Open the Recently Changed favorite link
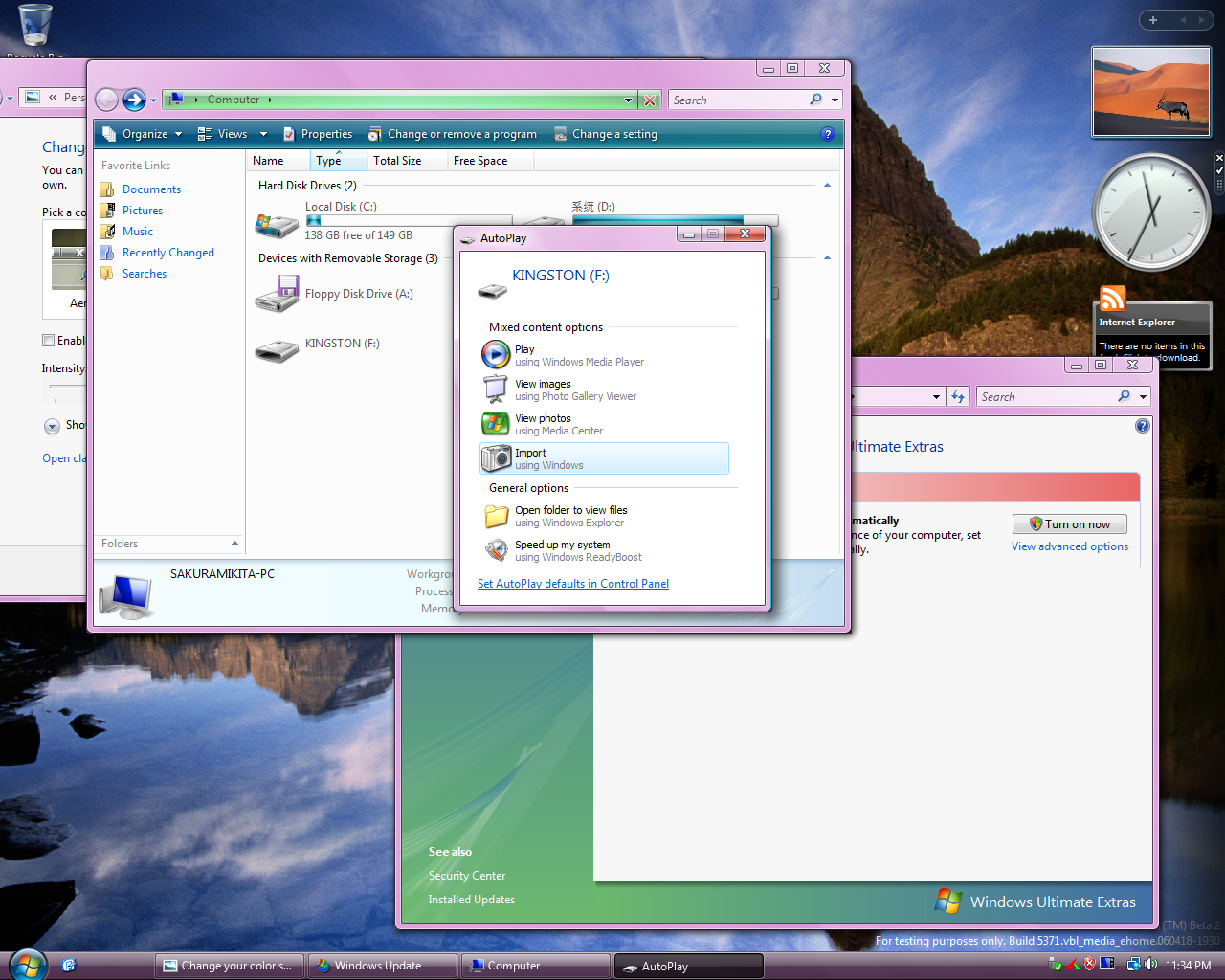The image size is (1225, 980). pyautogui.click(x=168, y=253)
